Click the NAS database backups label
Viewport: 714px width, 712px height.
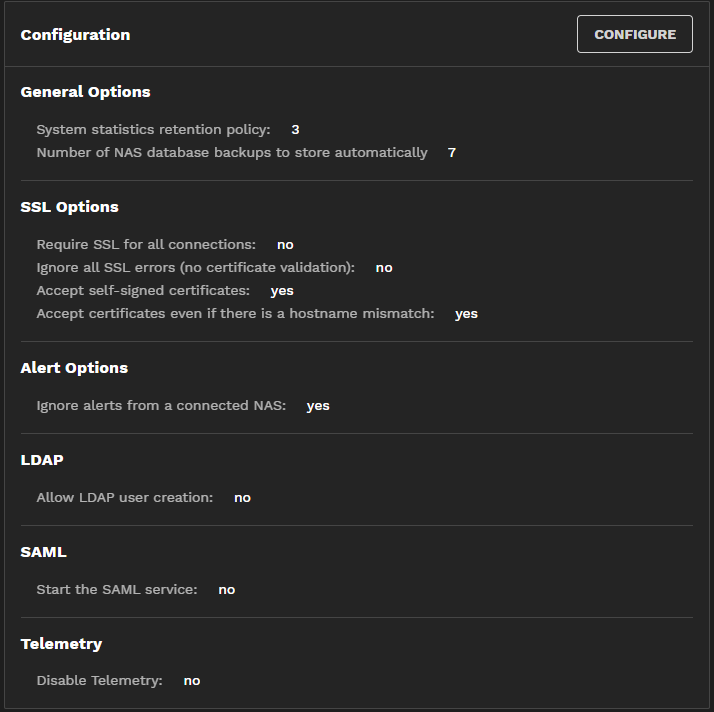point(231,153)
